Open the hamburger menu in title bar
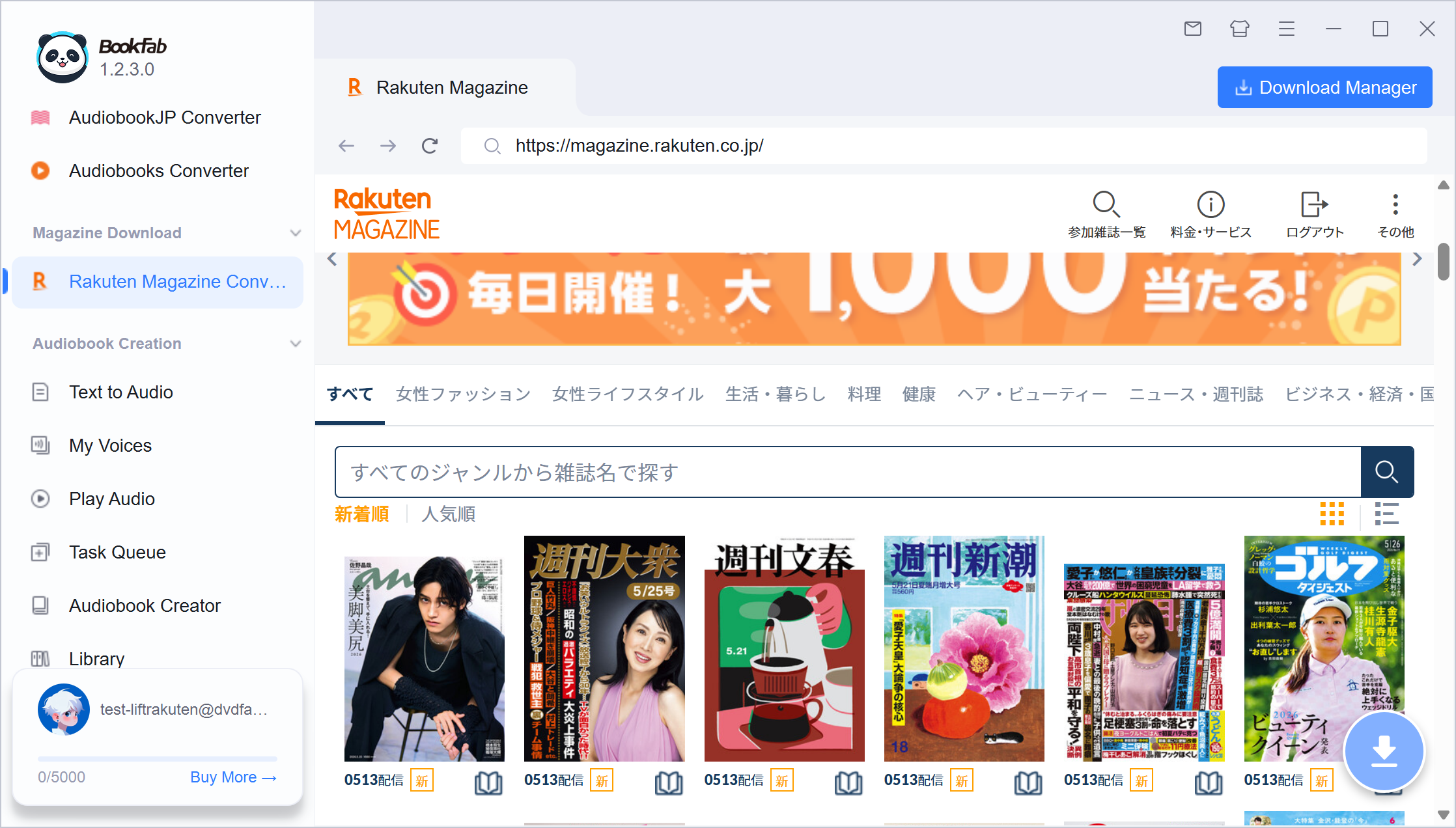Image resolution: width=1456 pixels, height=828 pixels. click(x=1287, y=29)
